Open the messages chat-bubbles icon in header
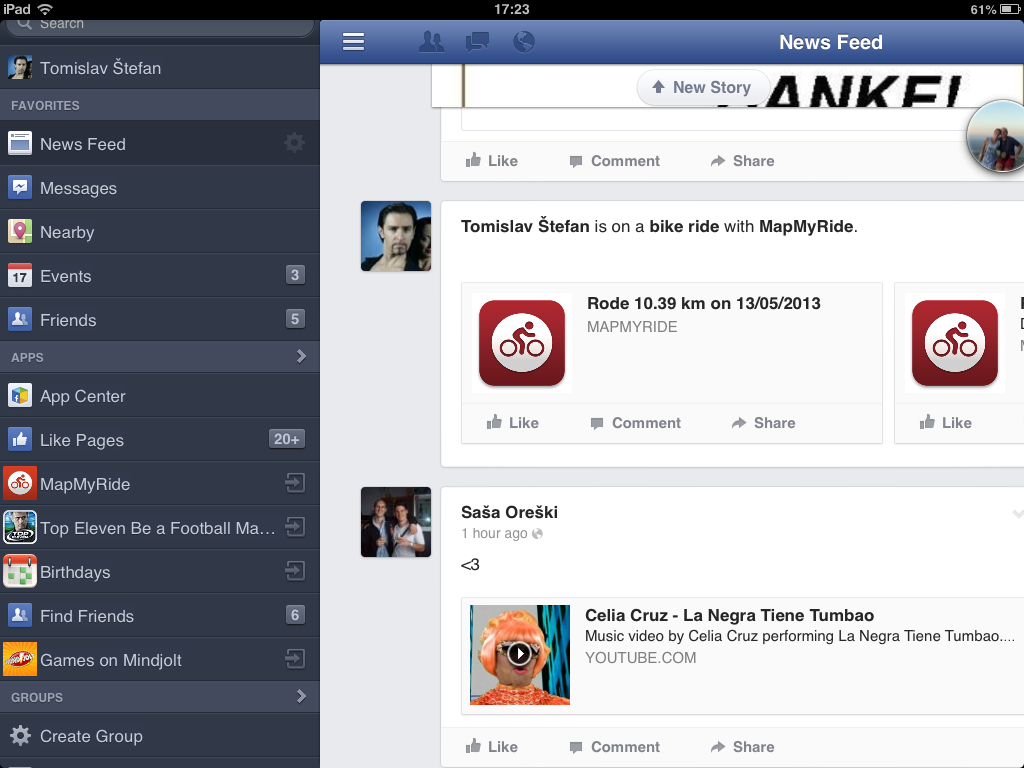 pos(477,42)
